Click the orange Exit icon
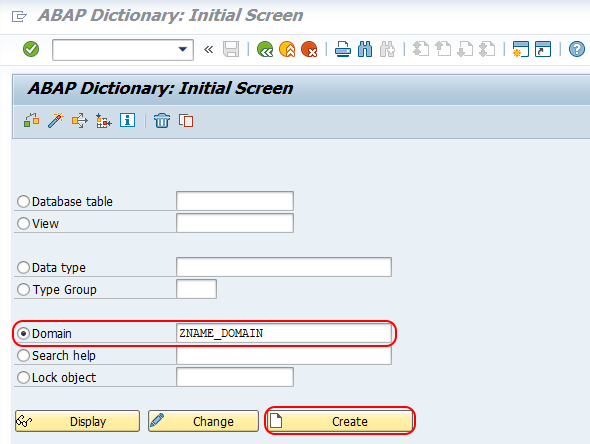590x444 pixels. pyautogui.click(x=287, y=49)
